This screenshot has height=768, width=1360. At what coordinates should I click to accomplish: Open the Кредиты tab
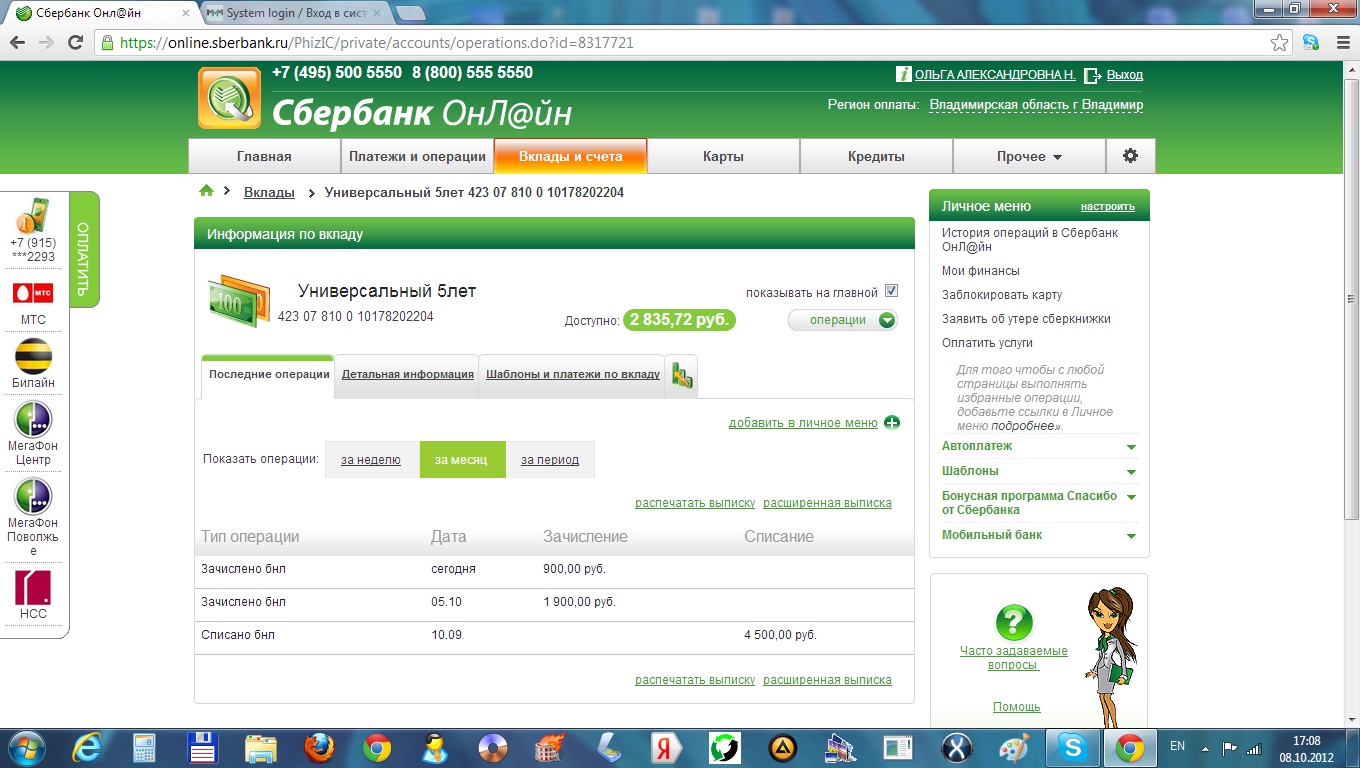coord(876,156)
